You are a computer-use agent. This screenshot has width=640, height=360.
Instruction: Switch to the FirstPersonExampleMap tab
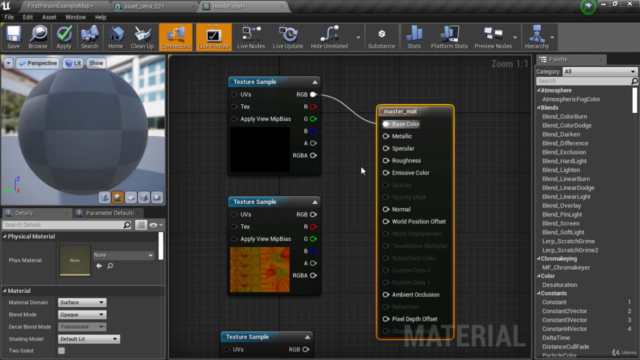[x=60, y=6]
